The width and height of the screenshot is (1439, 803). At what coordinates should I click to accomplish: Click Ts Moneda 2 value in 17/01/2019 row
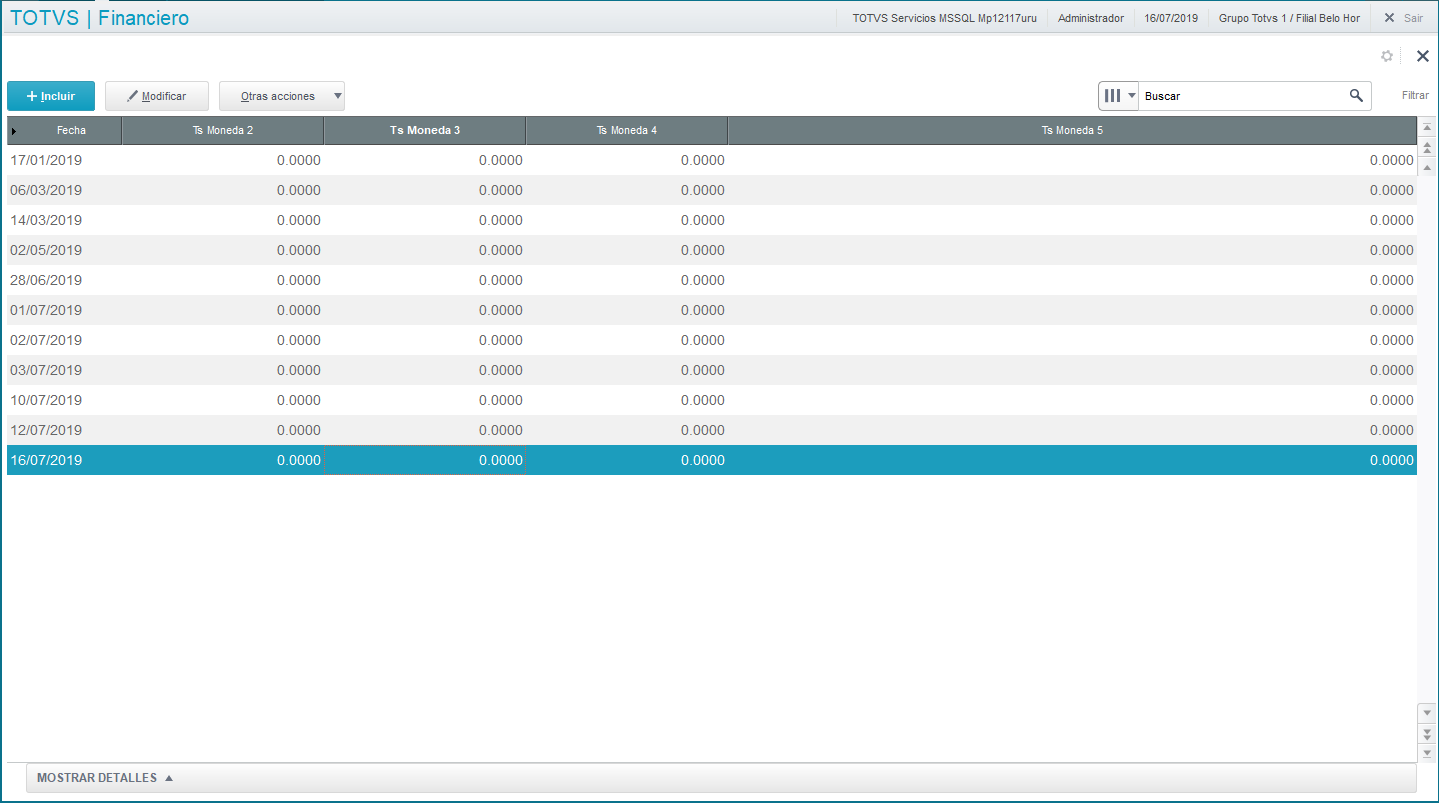[x=299, y=160]
